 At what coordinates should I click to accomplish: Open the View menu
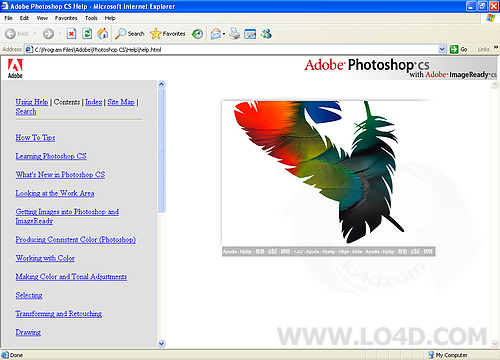coord(42,18)
